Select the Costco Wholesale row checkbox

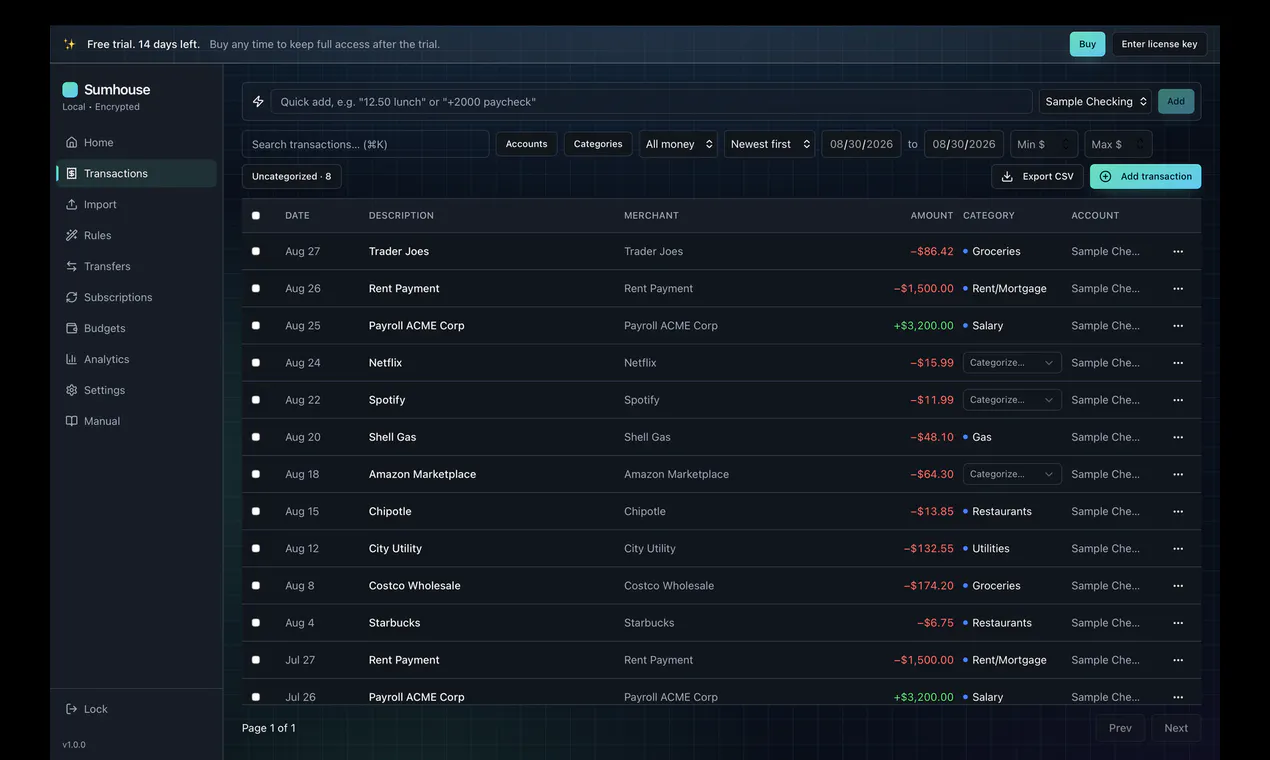[256, 585]
